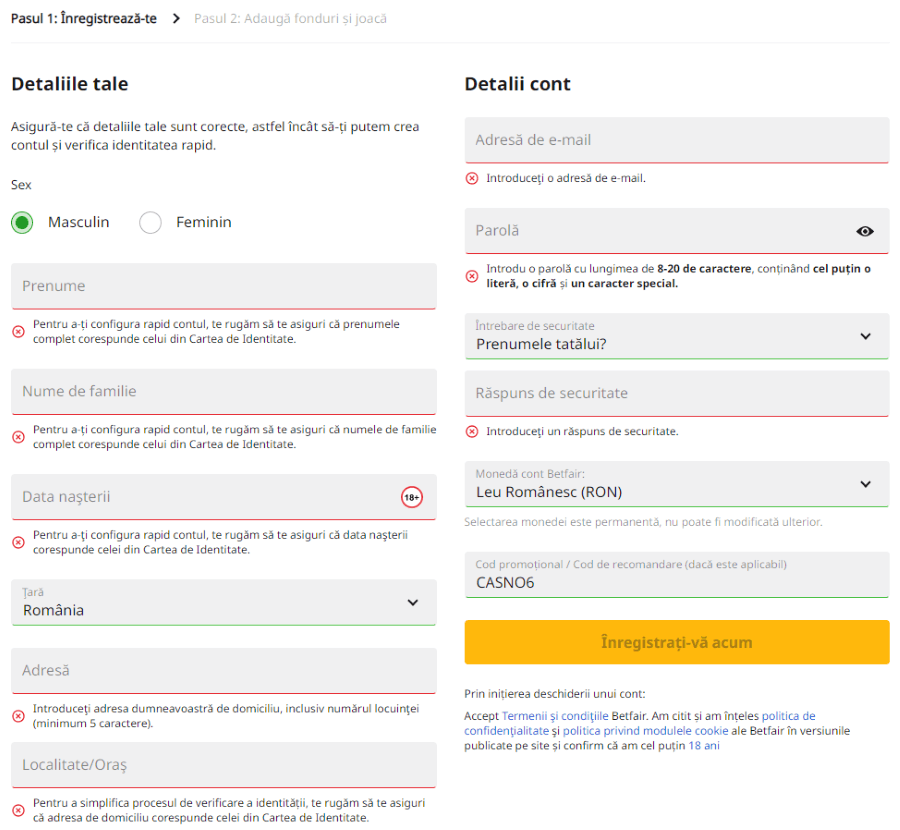Click error icon under Prenume field

point(18,332)
